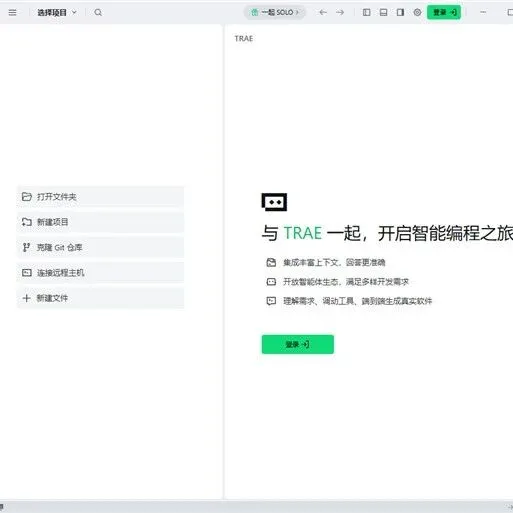The image size is (513, 513).
Task: Select 克隆 Git 仓库 option
Action: [x=100, y=247]
